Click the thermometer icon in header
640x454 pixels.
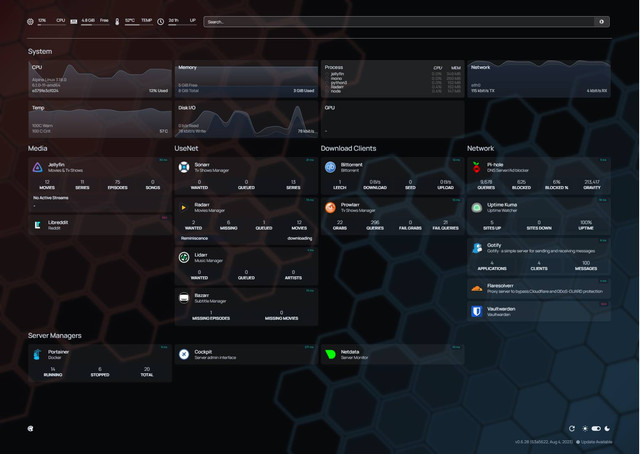[x=117, y=22]
